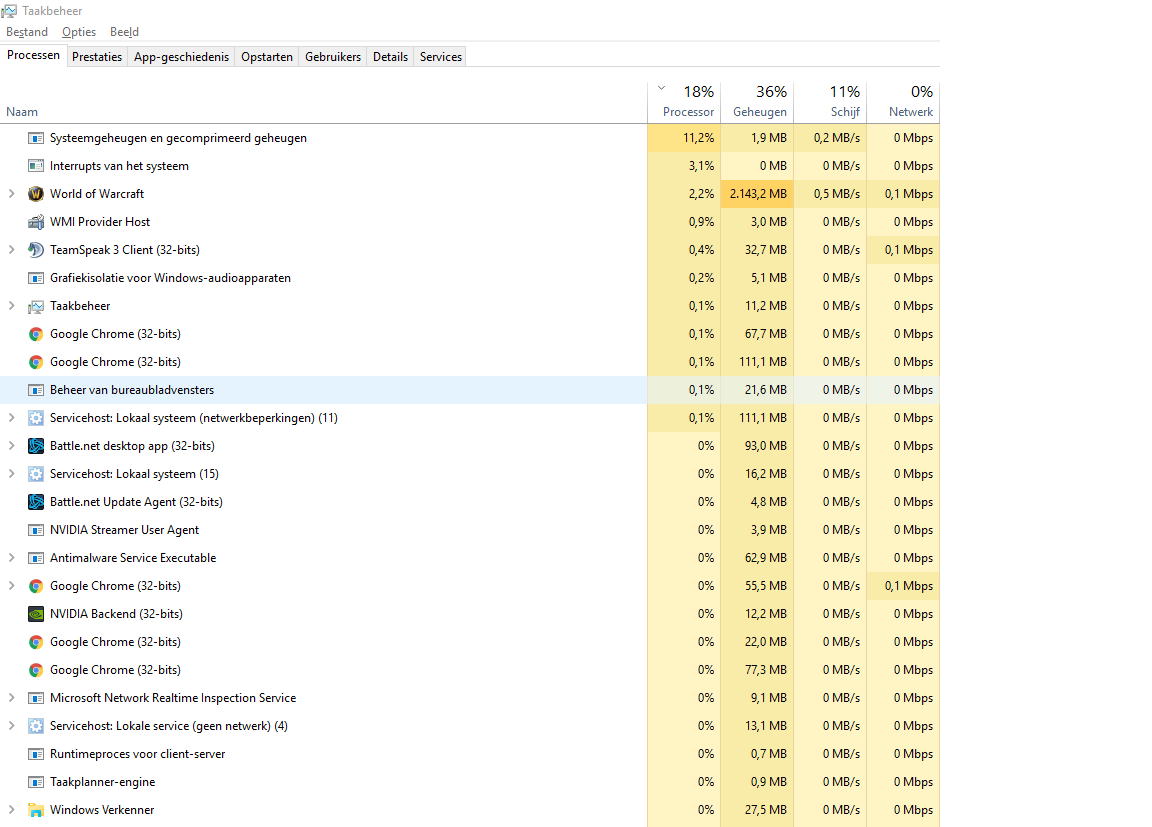Click the NVIDIA Backend icon
The image size is (1152, 827).
(35, 614)
